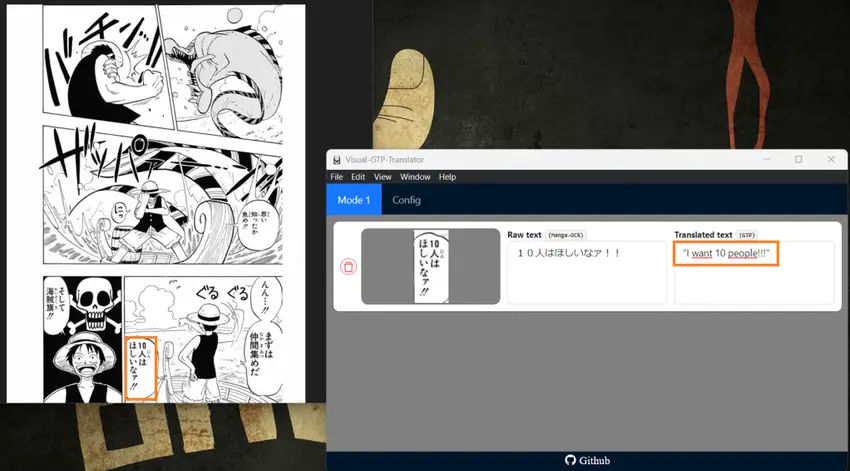Open the Help menu
This screenshot has height=471, width=850.
coord(447,177)
